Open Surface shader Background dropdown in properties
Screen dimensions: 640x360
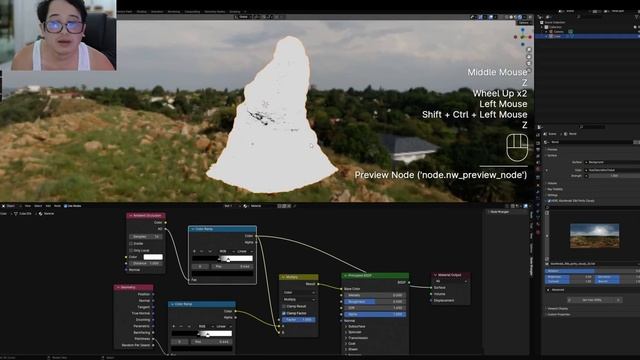(x=612, y=162)
